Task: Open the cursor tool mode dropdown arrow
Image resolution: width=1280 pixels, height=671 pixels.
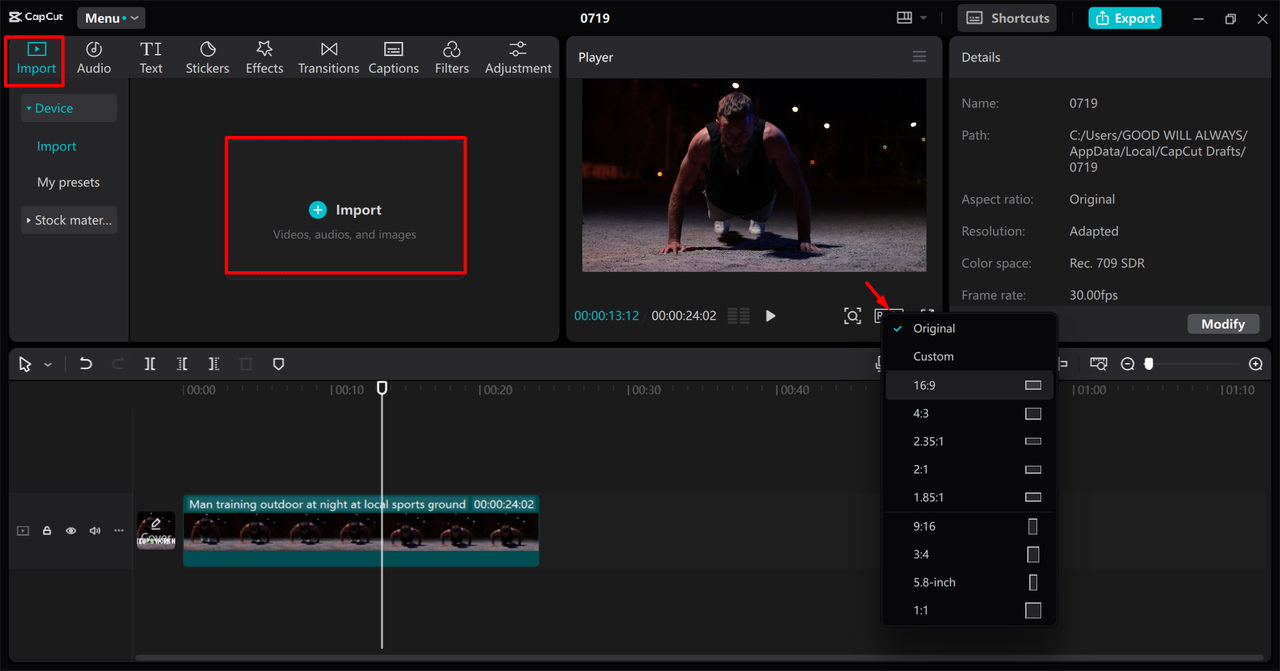Action: tap(48, 365)
